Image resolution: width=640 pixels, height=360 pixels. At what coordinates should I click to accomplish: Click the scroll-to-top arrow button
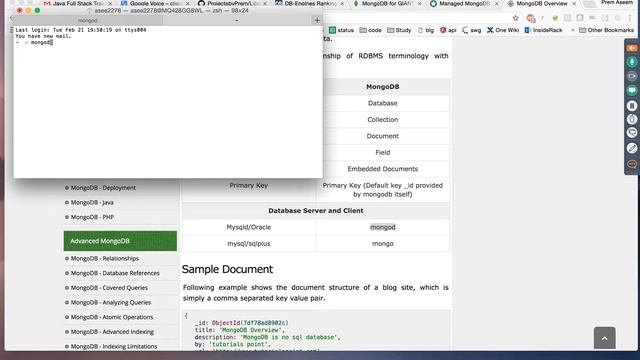604,338
